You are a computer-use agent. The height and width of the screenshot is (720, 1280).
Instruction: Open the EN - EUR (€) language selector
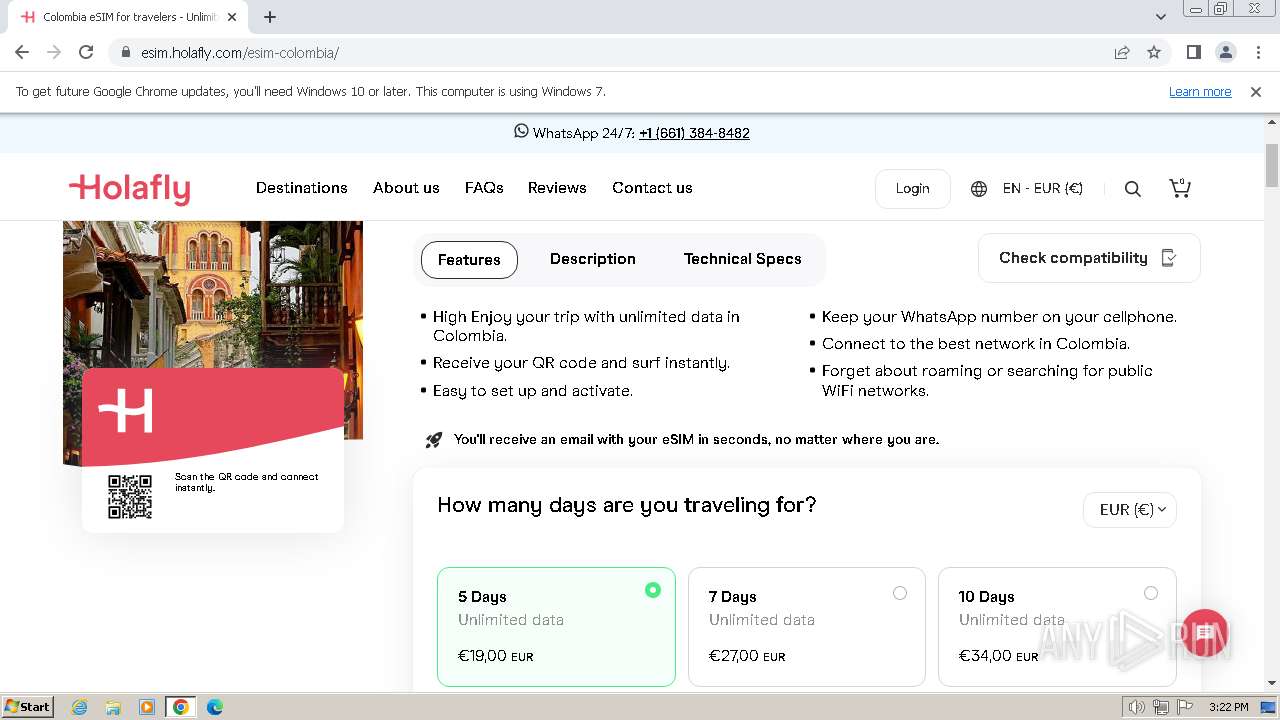[1043, 188]
